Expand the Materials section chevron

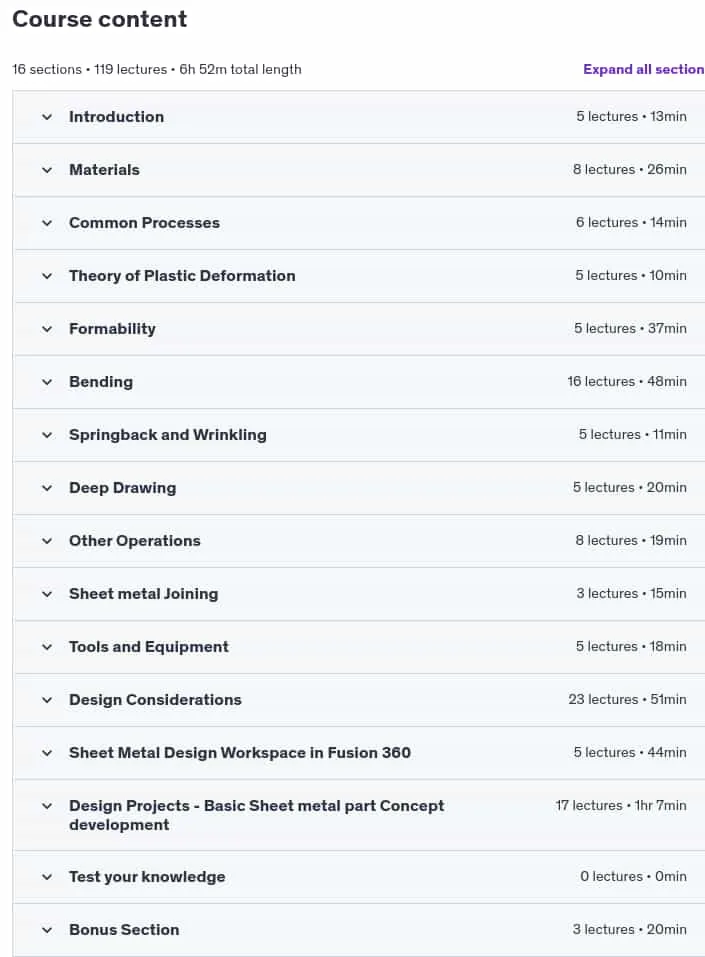(47, 170)
